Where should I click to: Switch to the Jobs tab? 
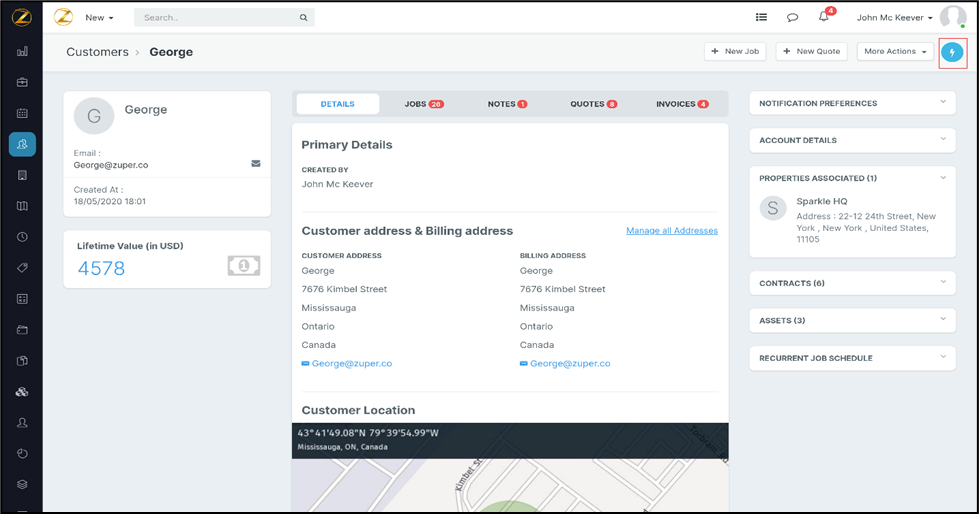click(x=423, y=104)
